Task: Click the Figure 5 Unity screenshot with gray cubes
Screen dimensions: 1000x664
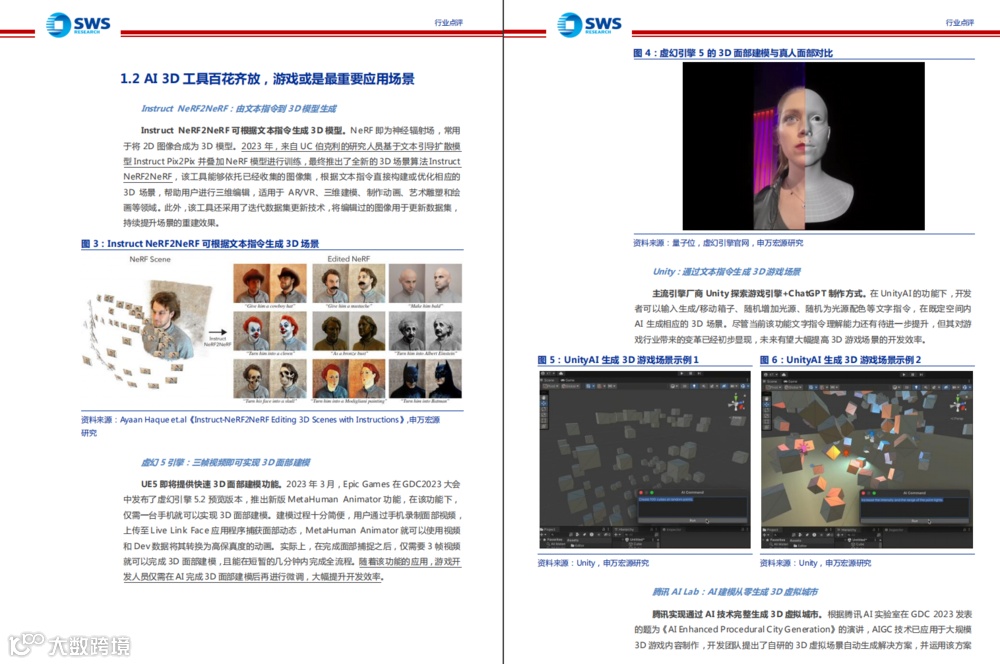Action: pos(645,460)
